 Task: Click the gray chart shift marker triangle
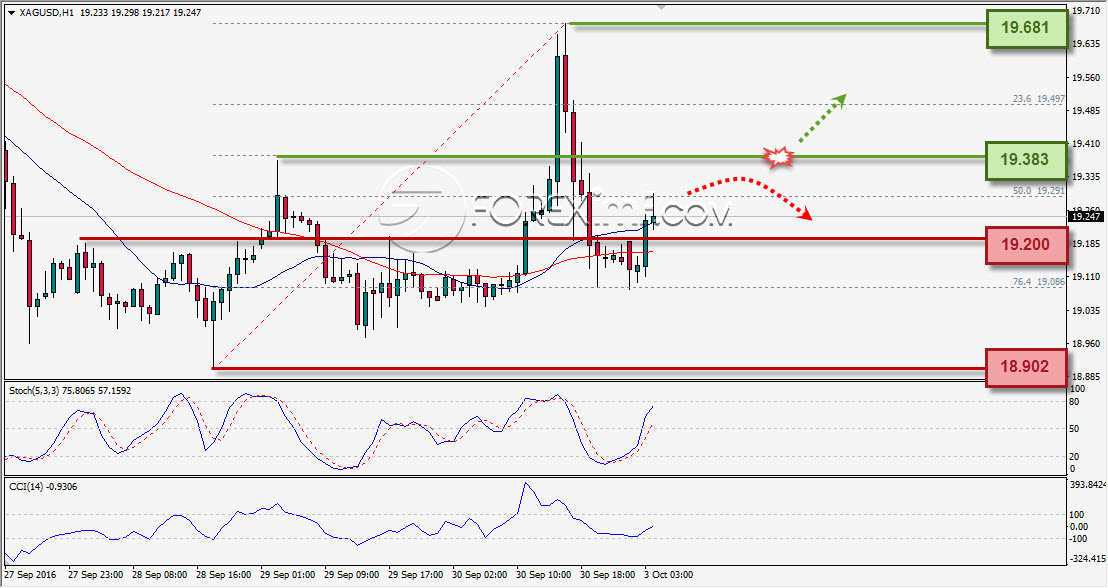(x=661, y=6)
